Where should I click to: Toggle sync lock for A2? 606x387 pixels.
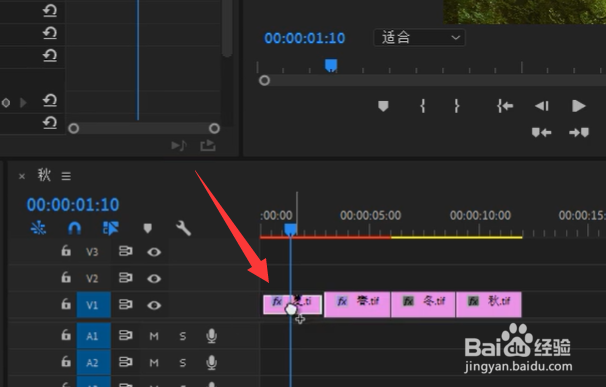126,362
